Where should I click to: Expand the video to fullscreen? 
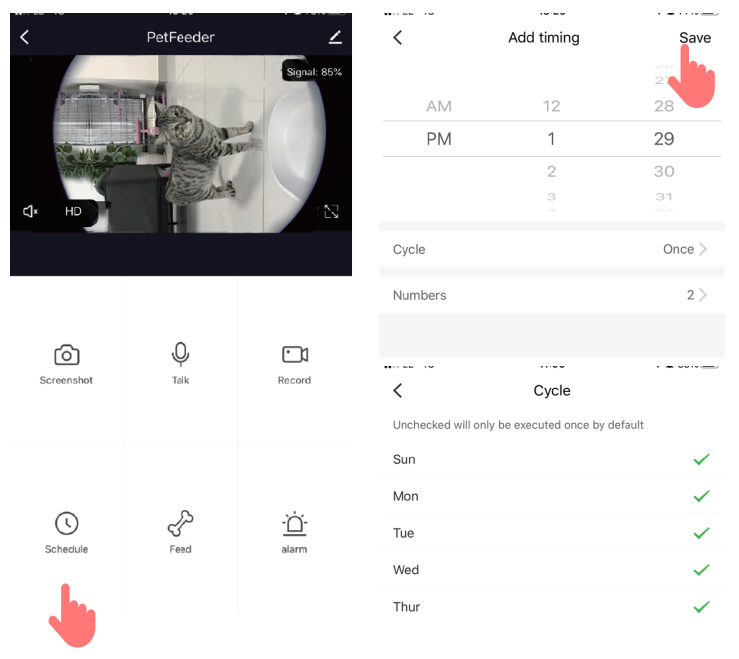331,211
